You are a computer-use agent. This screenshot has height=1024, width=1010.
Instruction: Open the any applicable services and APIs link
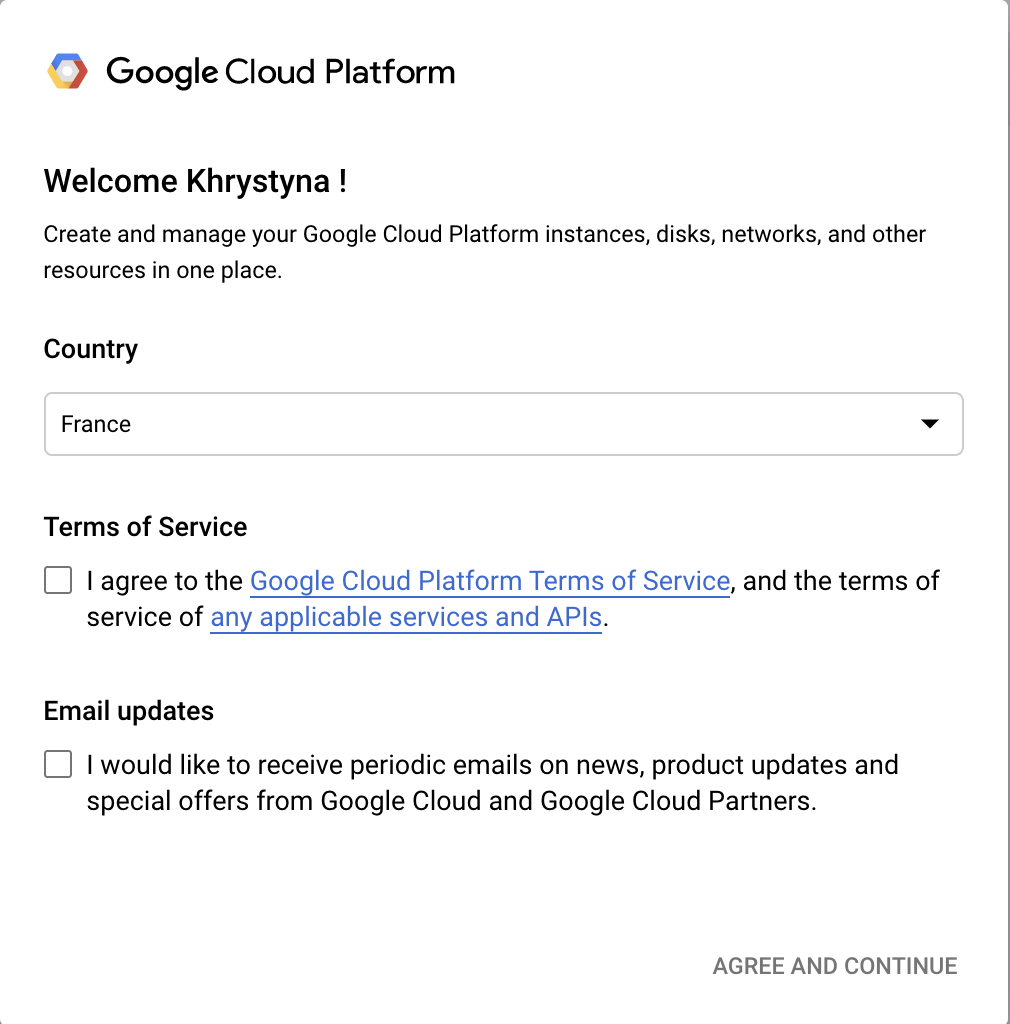point(406,617)
